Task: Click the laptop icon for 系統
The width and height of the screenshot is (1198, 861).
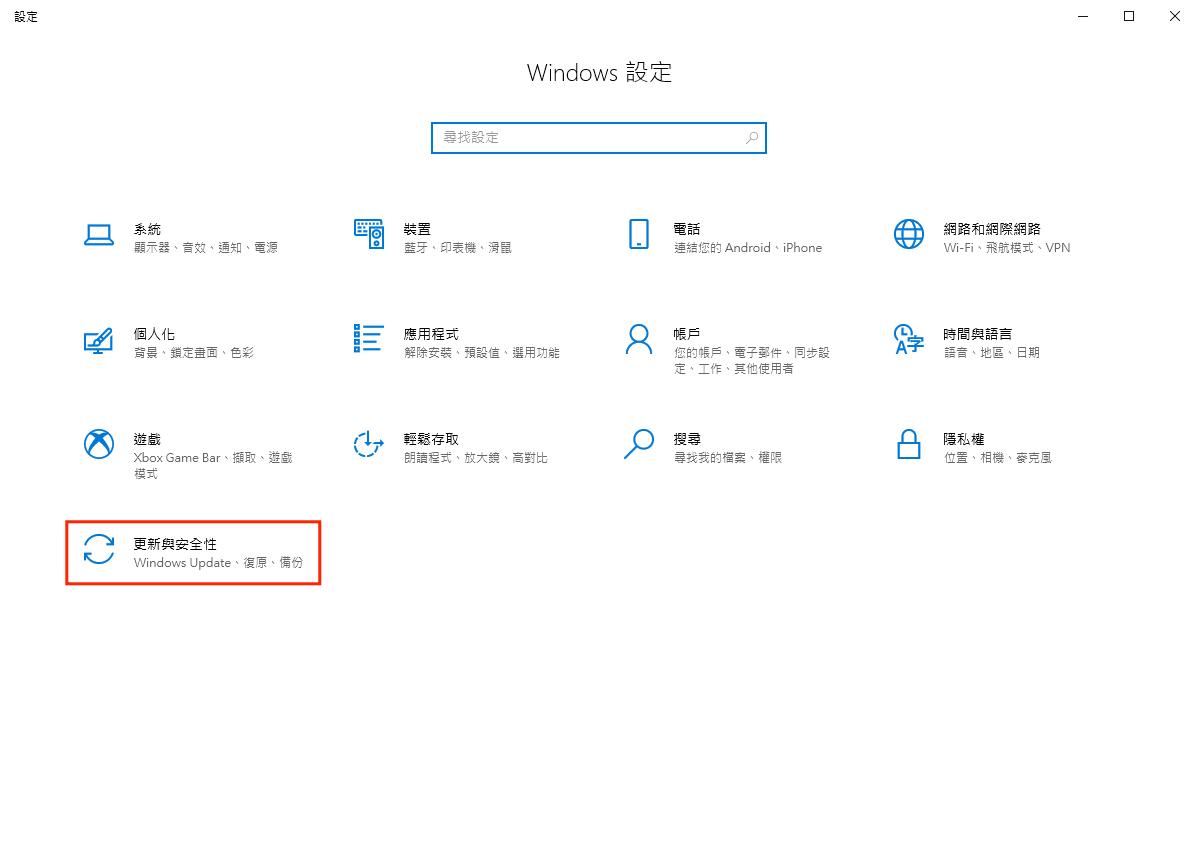Action: click(98, 235)
